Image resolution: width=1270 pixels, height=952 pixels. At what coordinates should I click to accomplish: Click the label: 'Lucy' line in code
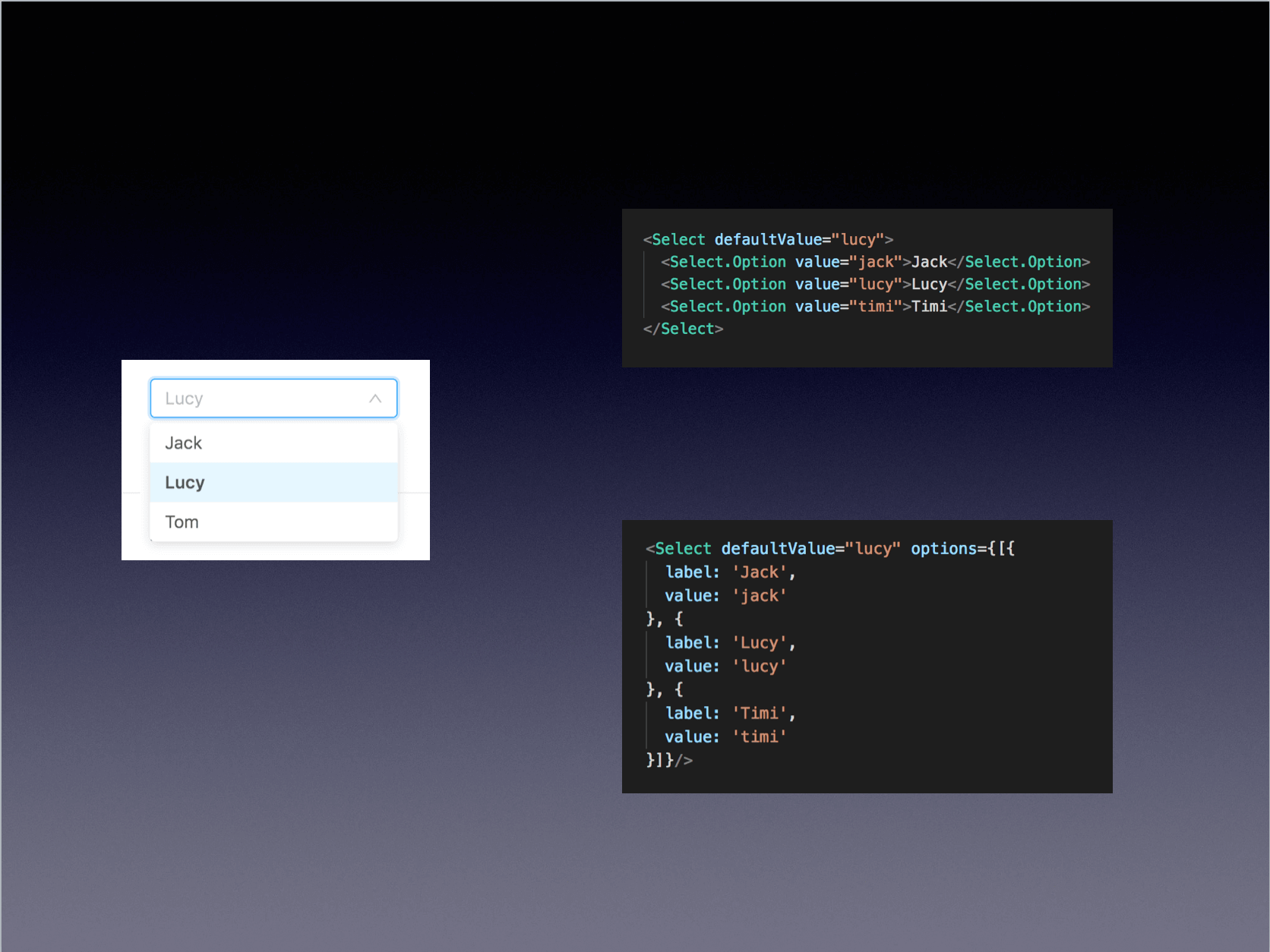729,643
